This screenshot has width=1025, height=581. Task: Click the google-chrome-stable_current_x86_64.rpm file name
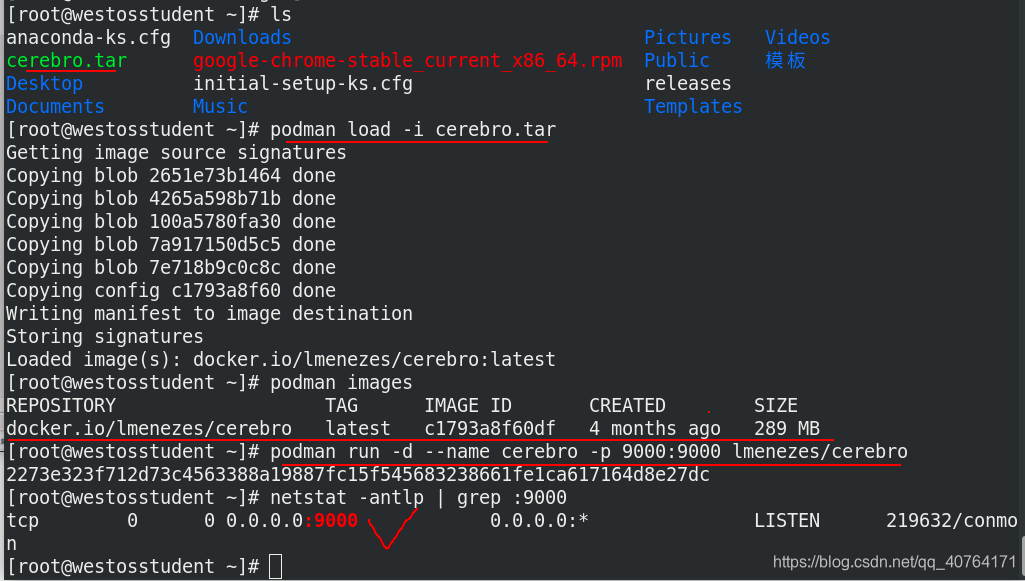click(407, 61)
